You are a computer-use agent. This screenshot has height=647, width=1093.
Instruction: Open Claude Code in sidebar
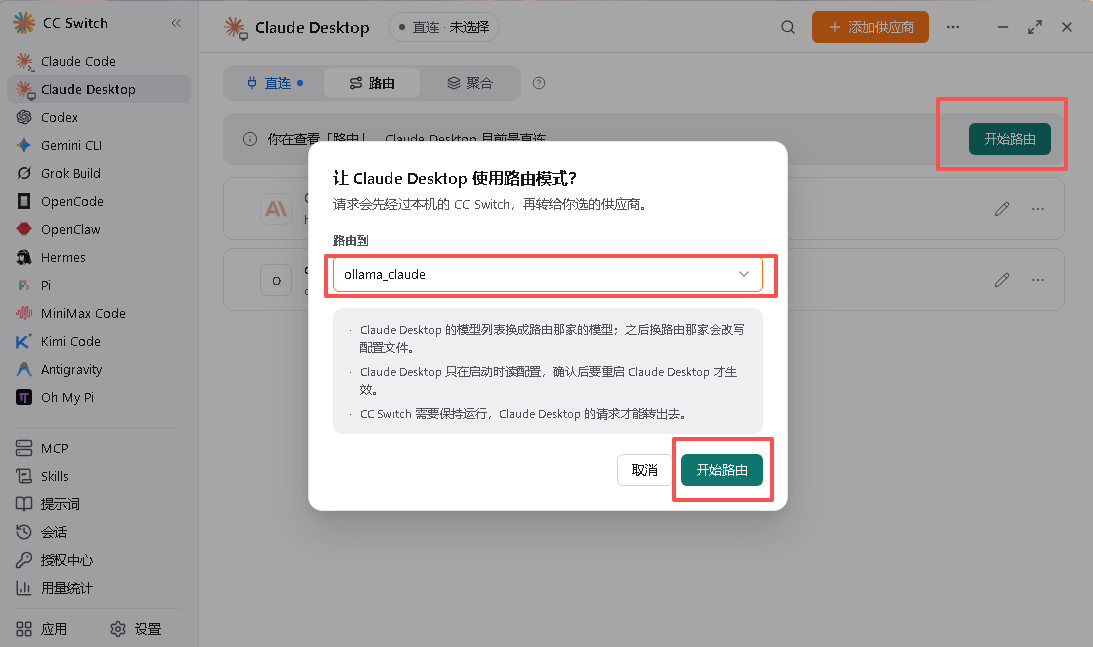coord(98,61)
